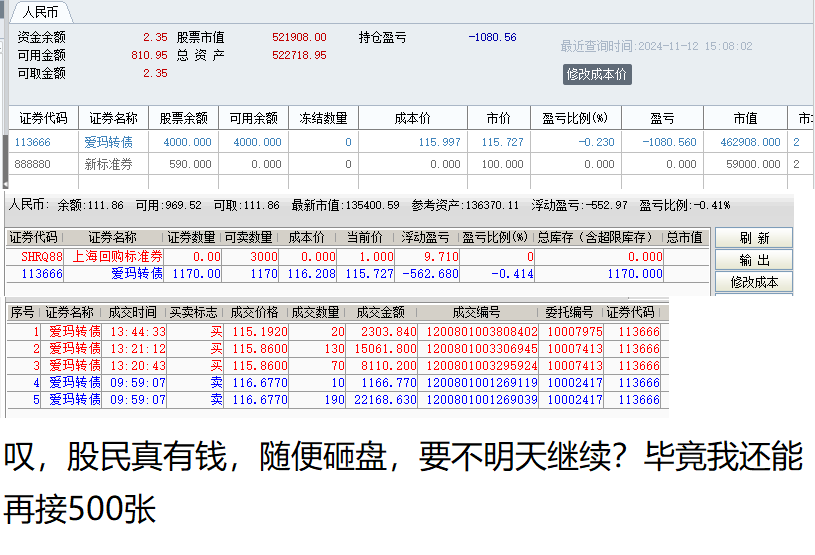The height and width of the screenshot is (555, 815).
Task: Click the 521908.00 stock market value
Action: [x=299, y=37]
